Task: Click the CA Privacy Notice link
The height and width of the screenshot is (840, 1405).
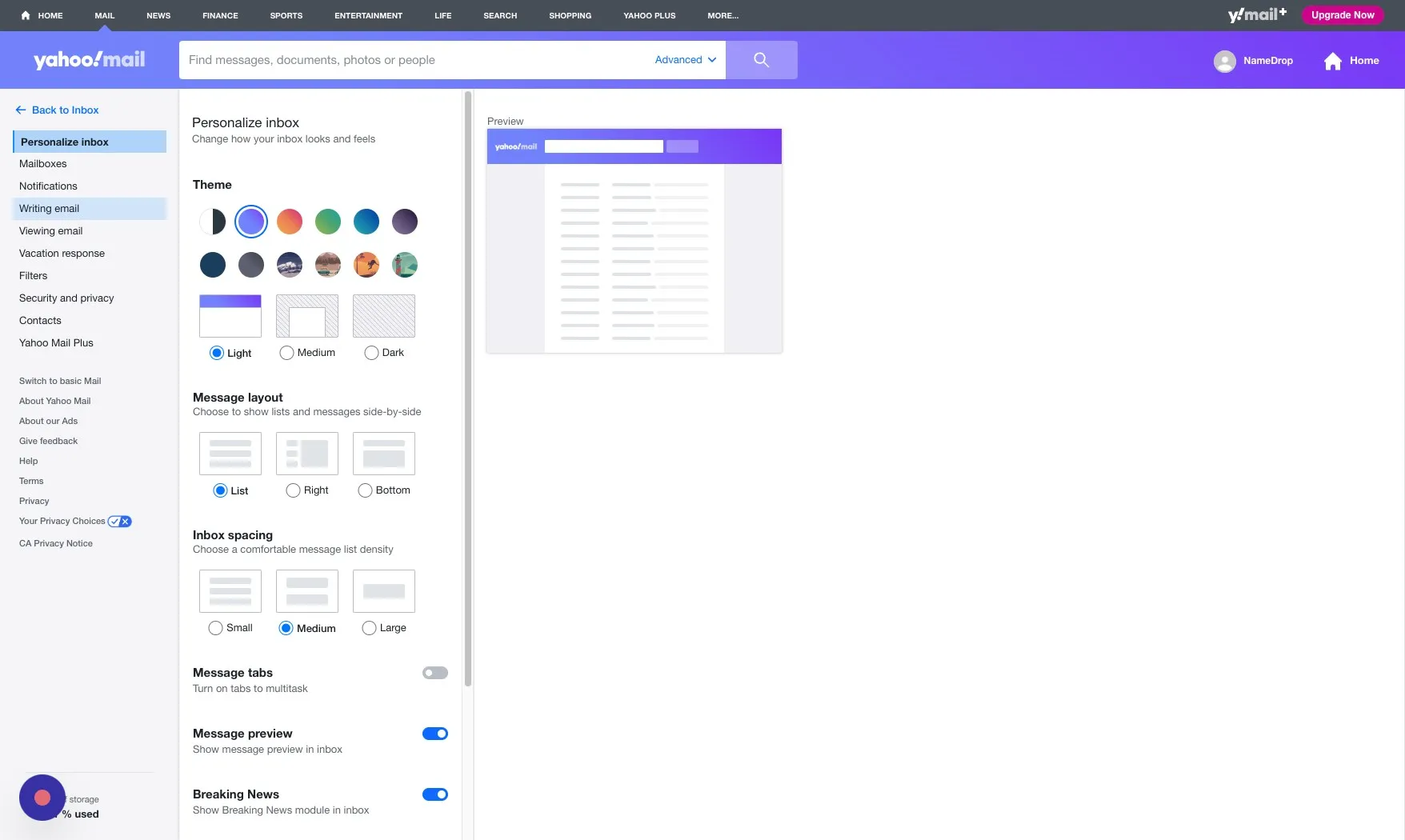Action: pos(56,544)
